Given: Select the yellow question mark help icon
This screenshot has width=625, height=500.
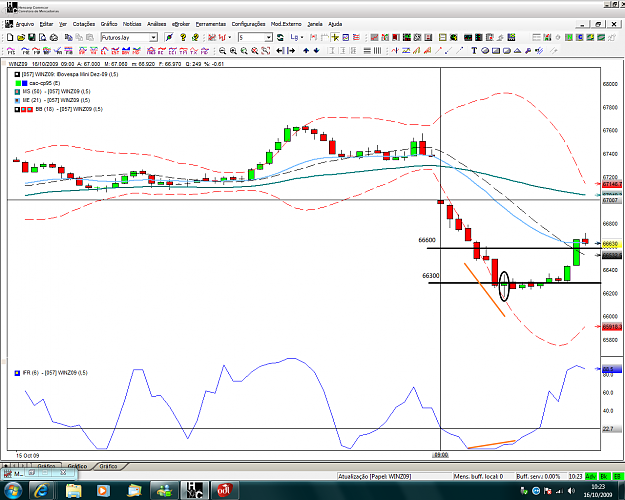Looking at the screenshot, I should pyautogui.click(x=183, y=37).
